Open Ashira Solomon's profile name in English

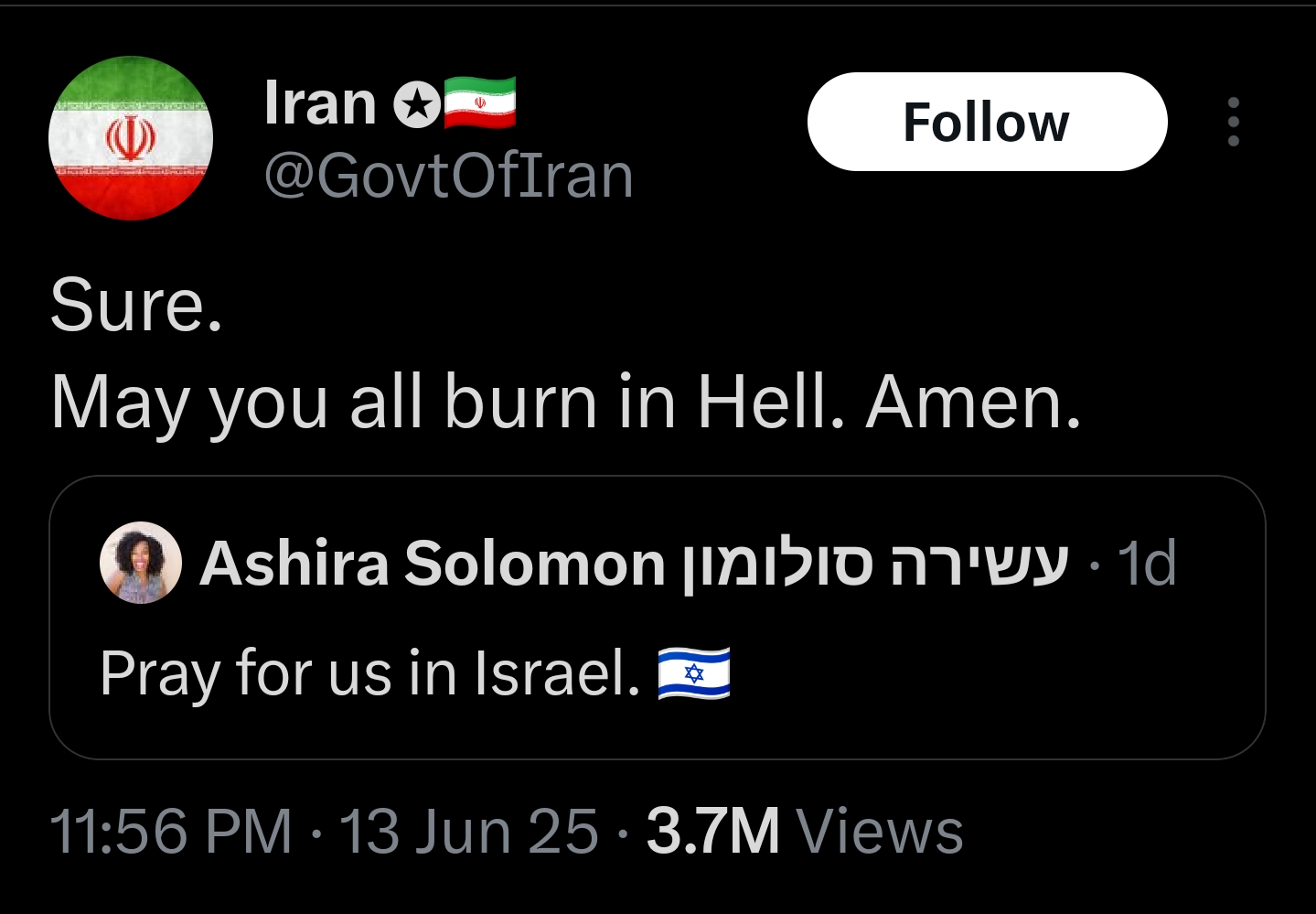click(433, 563)
